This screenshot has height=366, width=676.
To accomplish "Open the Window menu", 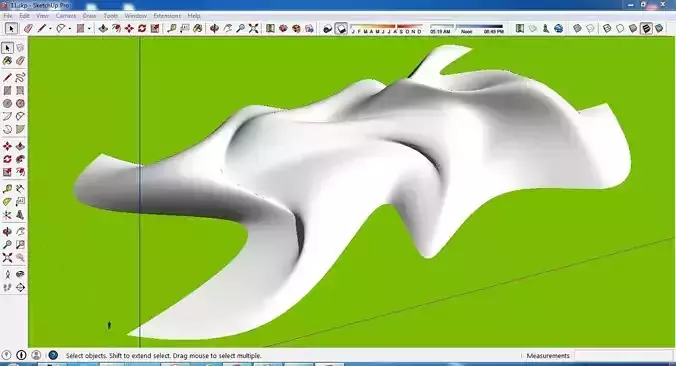I will 135,16.
